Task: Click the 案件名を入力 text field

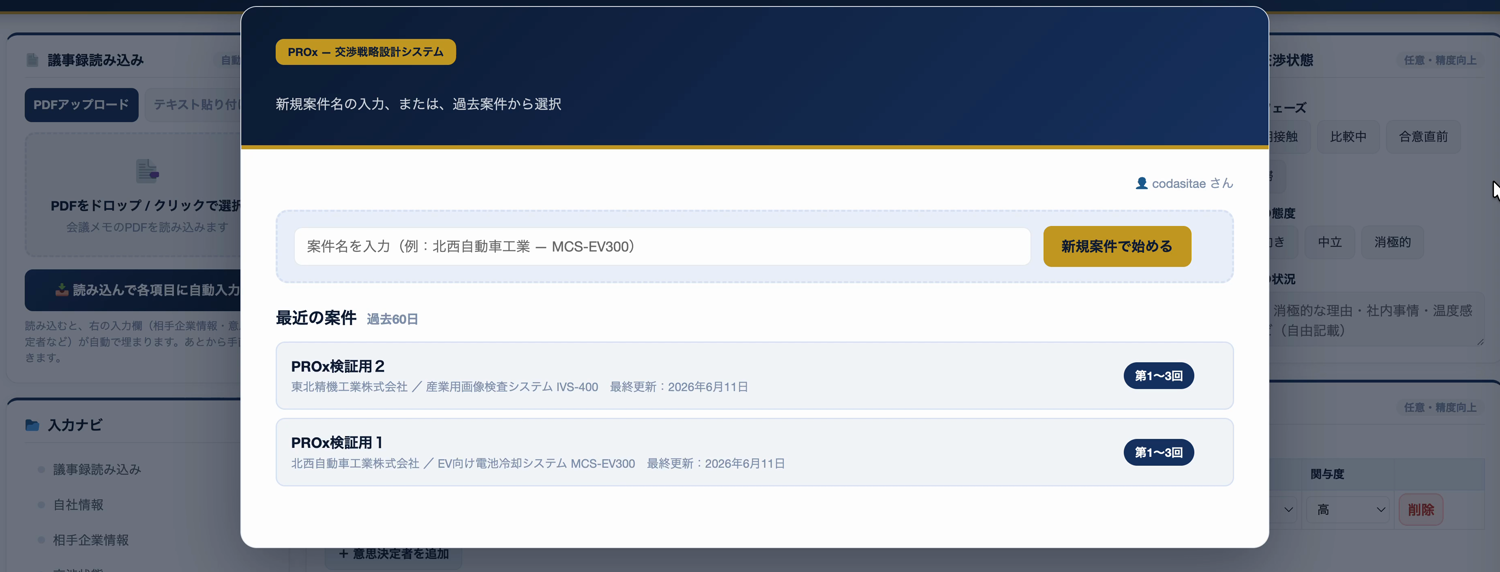Action: (x=662, y=246)
